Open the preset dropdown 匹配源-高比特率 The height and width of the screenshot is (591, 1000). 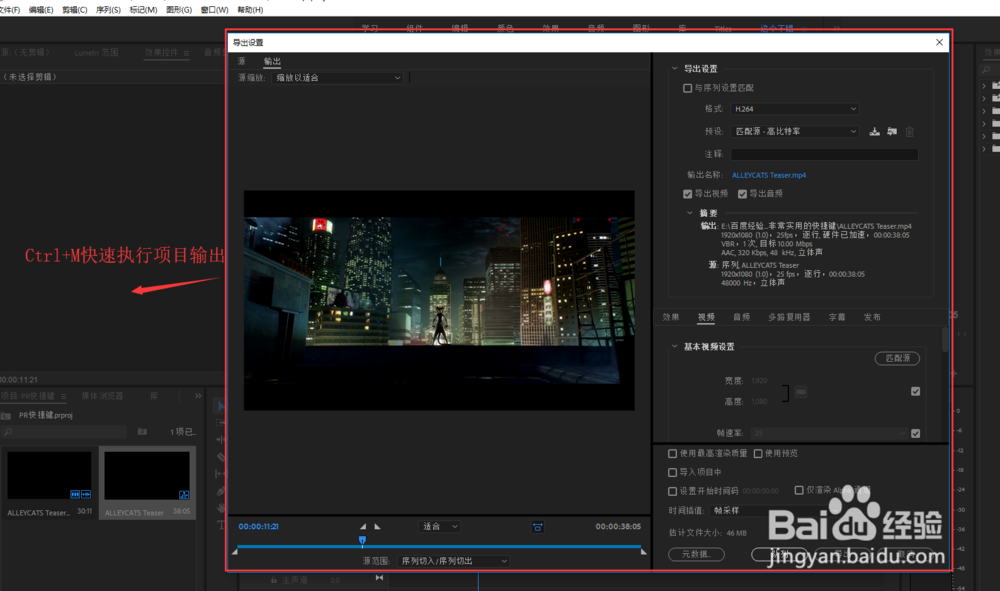tap(795, 131)
